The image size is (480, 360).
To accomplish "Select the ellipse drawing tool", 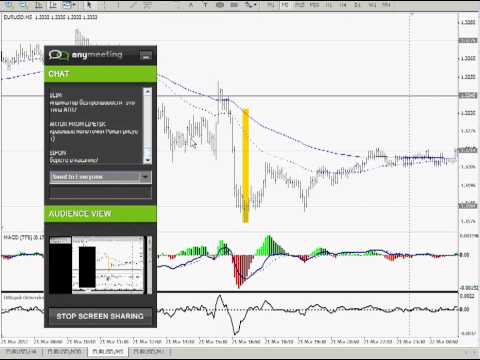I will (220, 5).
